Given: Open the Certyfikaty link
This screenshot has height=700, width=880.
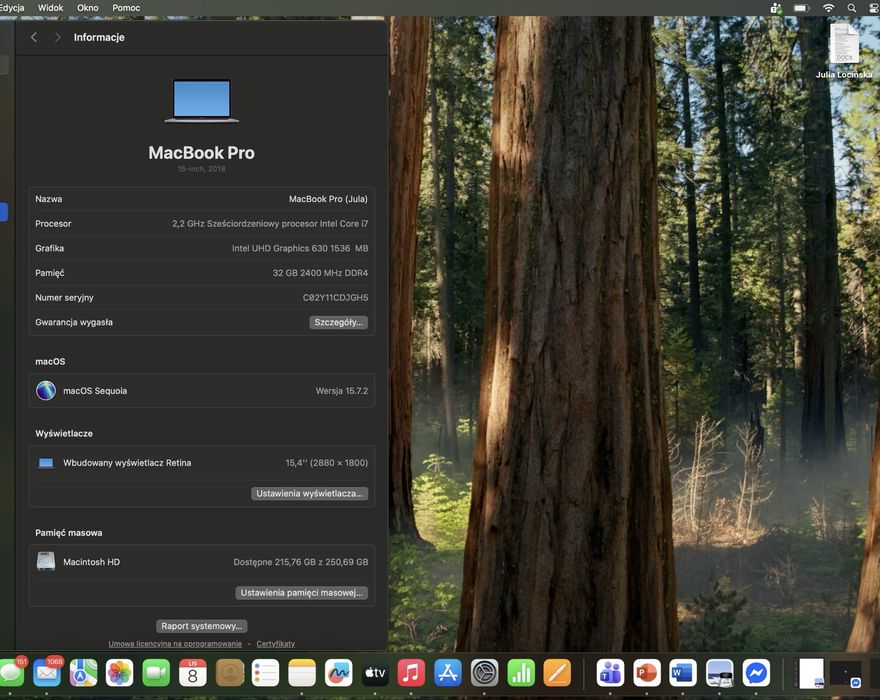Looking at the screenshot, I should tap(276, 644).
